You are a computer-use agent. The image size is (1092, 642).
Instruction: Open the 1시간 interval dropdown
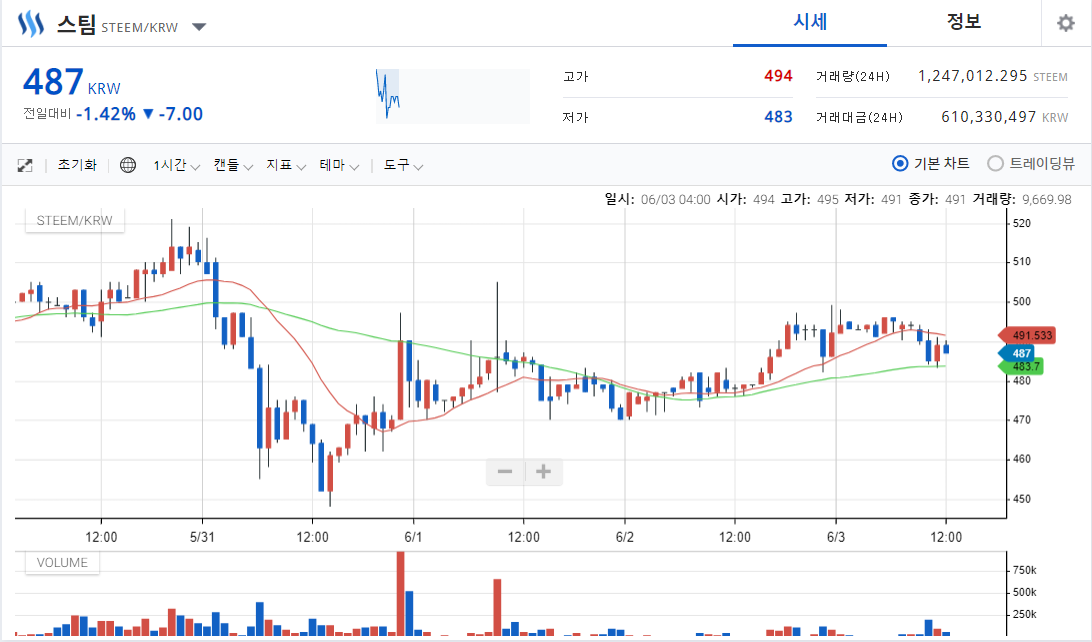(x=176, y=165)
